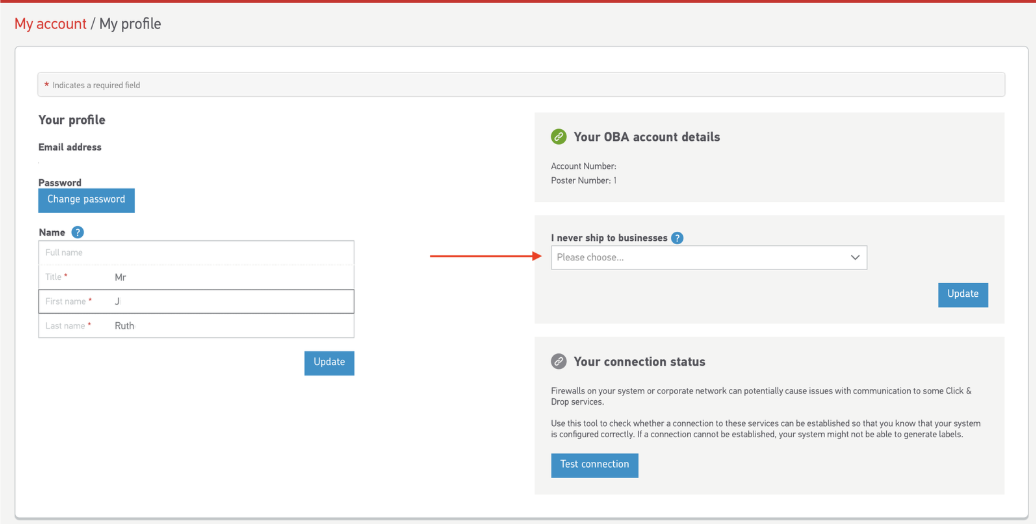Click into the First name field
Image resolution: width=1036 pixels, height=524 pixels.
[x=196, y=301]
